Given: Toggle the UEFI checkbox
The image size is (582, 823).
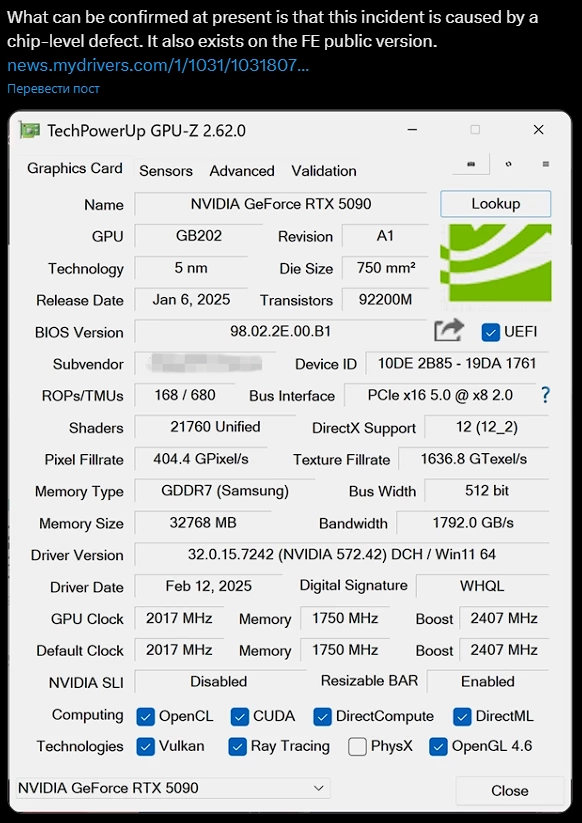Looking at the screenshot, I should [x=491, y=332].
